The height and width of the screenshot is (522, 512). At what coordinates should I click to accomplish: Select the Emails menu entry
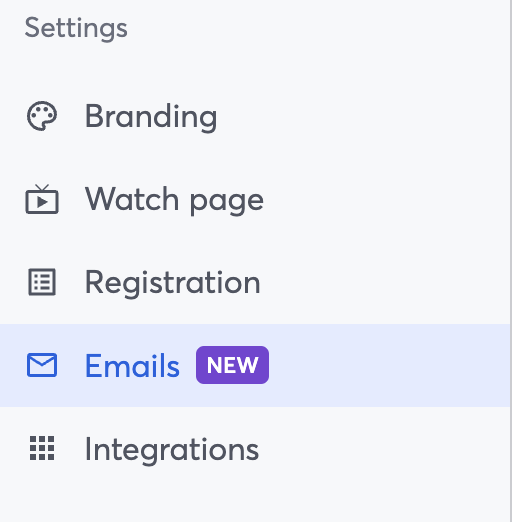click(x=255, y=365)
